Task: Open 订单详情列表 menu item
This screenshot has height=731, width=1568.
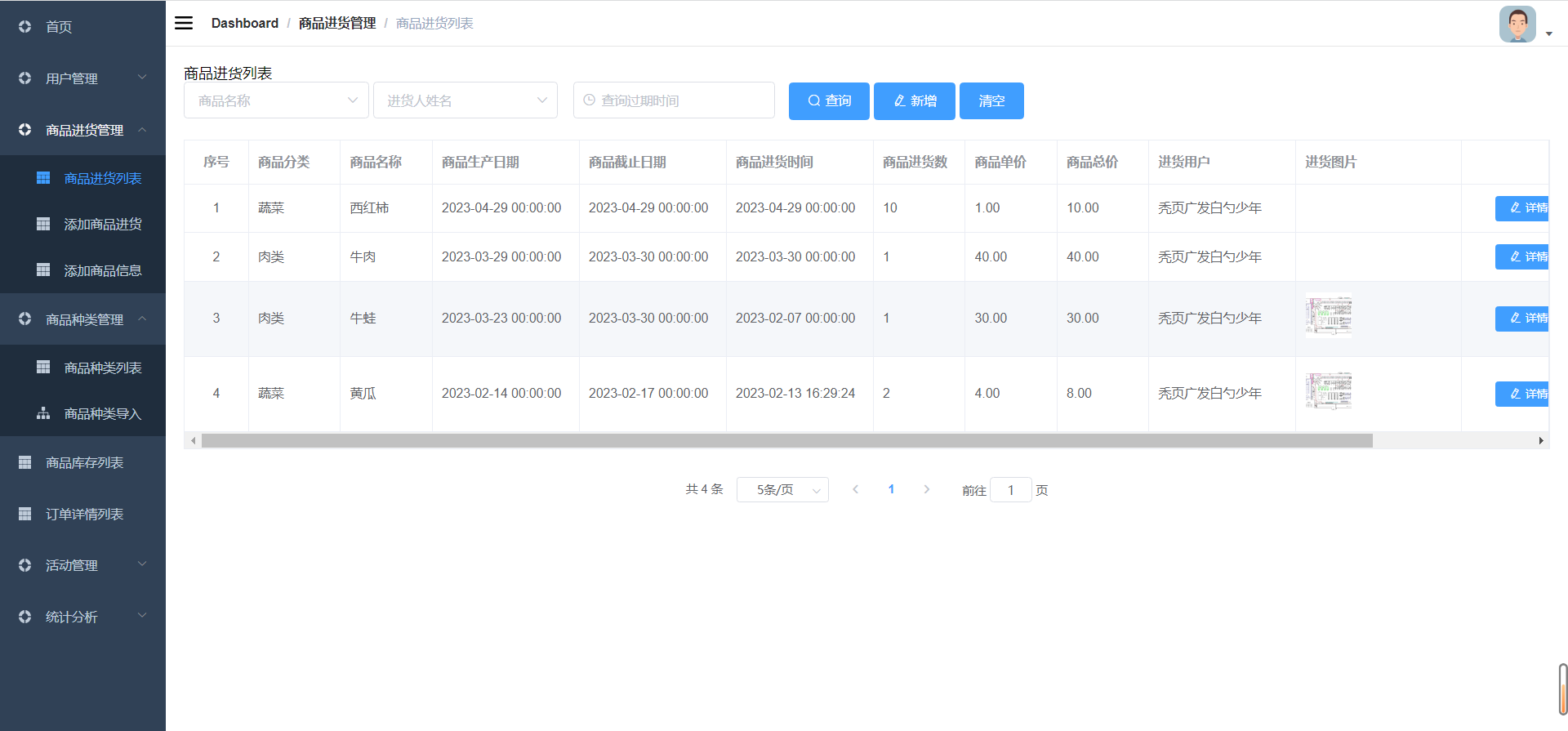Action: click(x=82, y=513)
